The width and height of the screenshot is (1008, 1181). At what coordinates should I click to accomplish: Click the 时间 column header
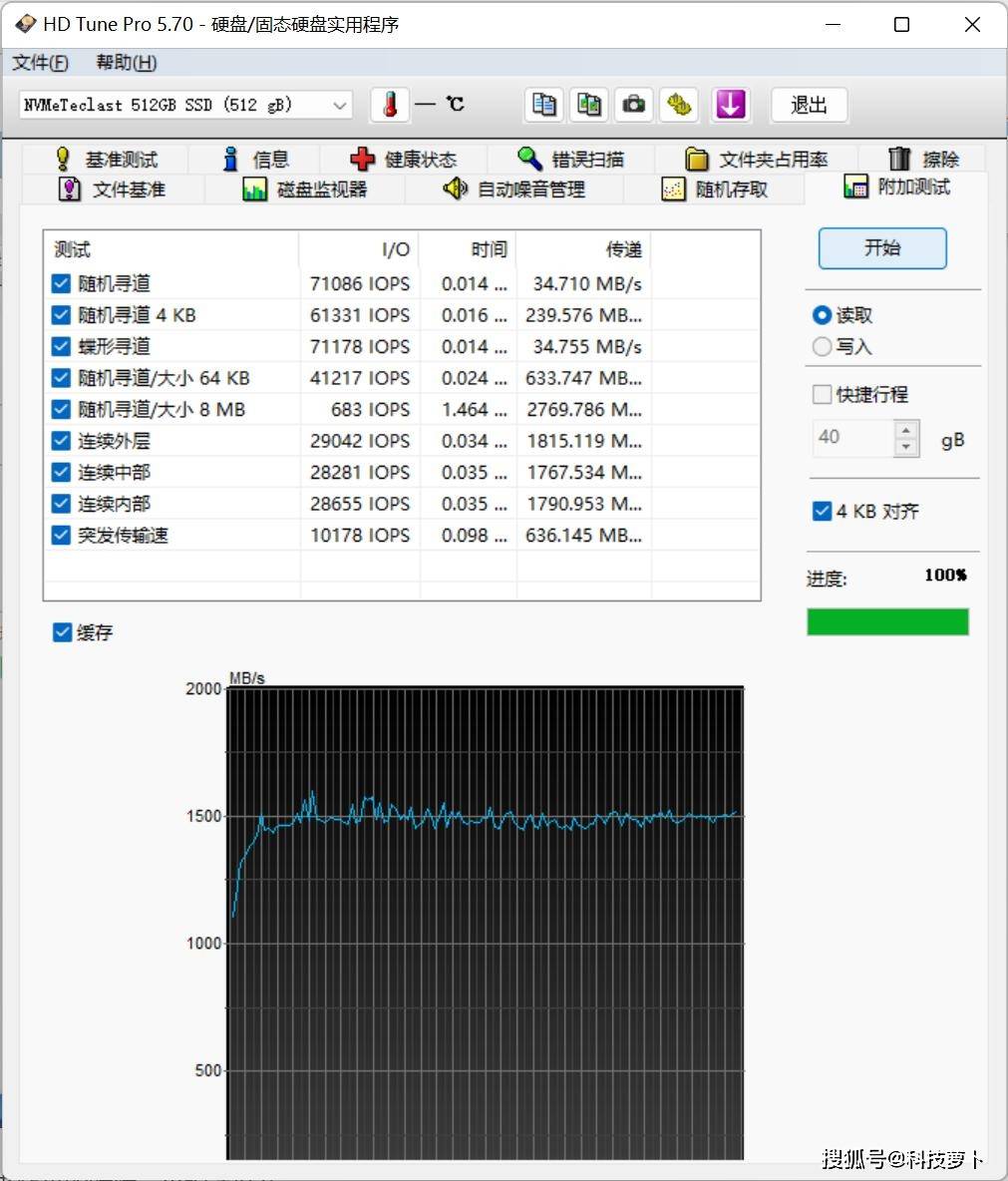coord(468,249)
